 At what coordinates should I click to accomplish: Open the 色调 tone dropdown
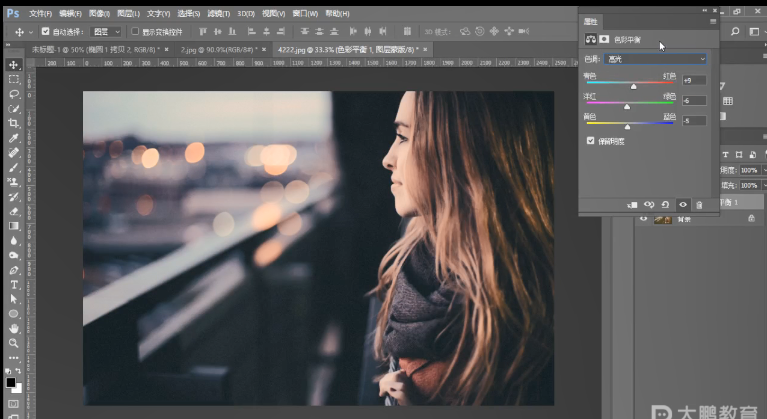pyautogui.click(x=656, y=59)
